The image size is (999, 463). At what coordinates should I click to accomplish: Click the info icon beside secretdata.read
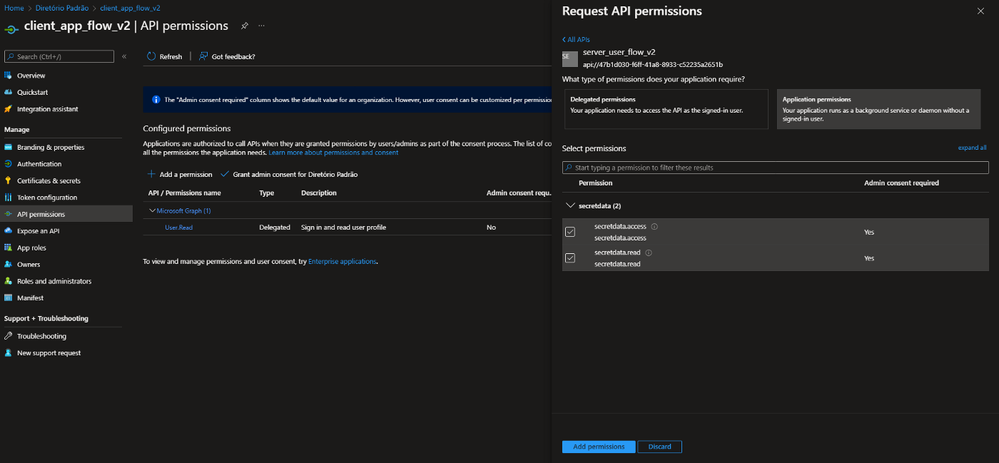point(649,253)
